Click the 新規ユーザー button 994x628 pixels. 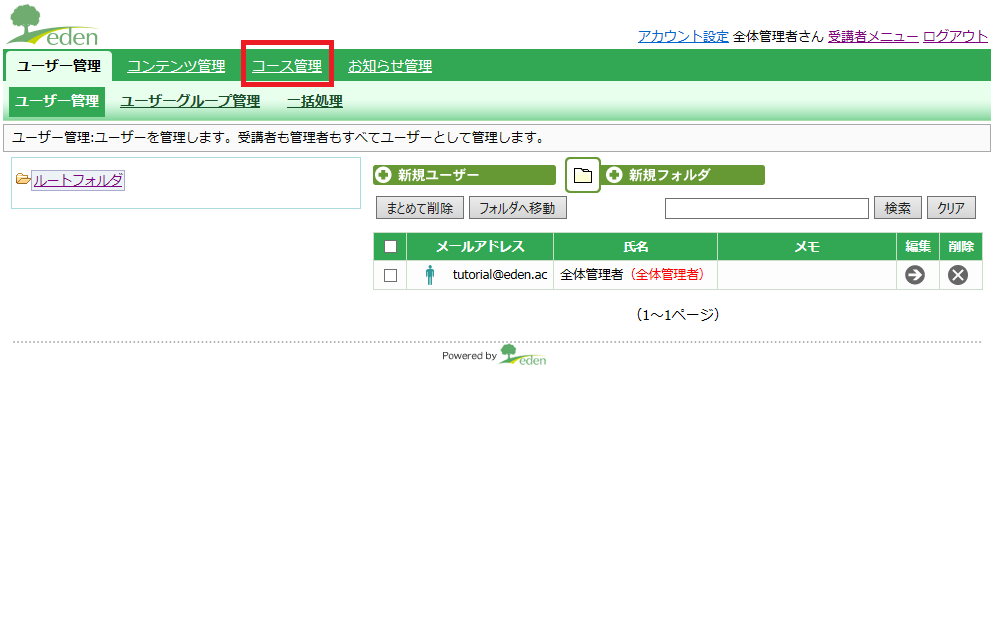tap(464, 175)
